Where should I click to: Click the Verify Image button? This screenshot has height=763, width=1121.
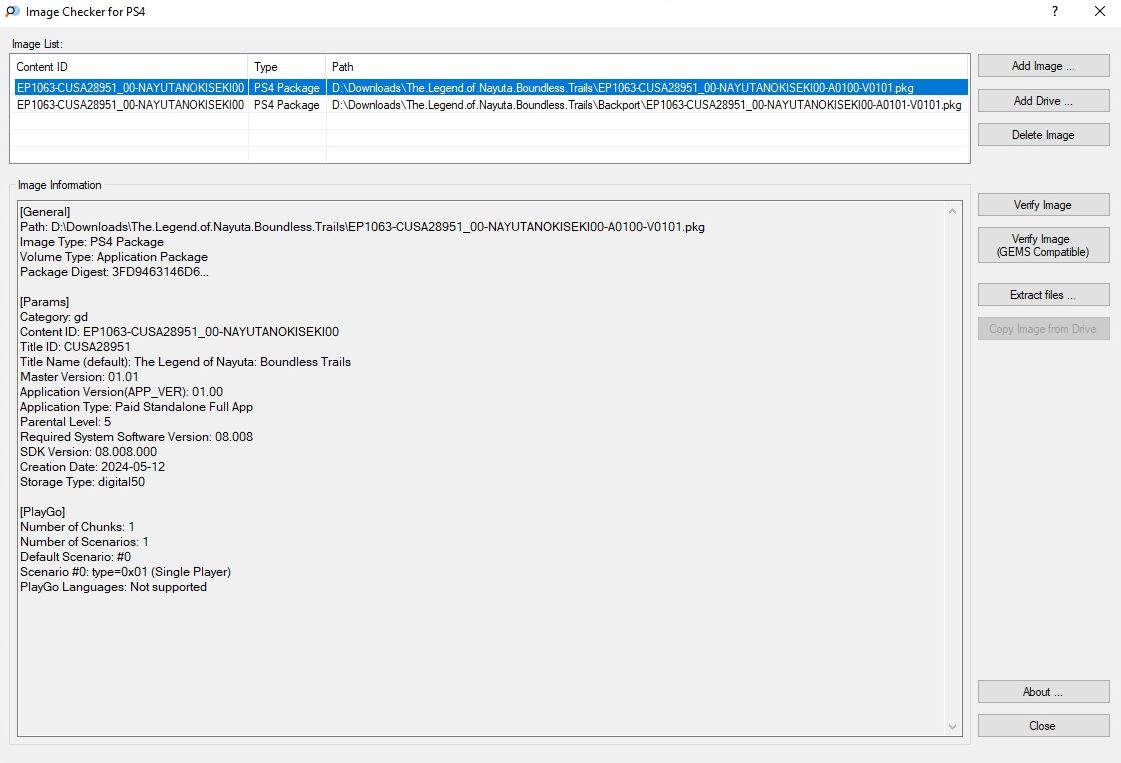[x=1043, y=205]
